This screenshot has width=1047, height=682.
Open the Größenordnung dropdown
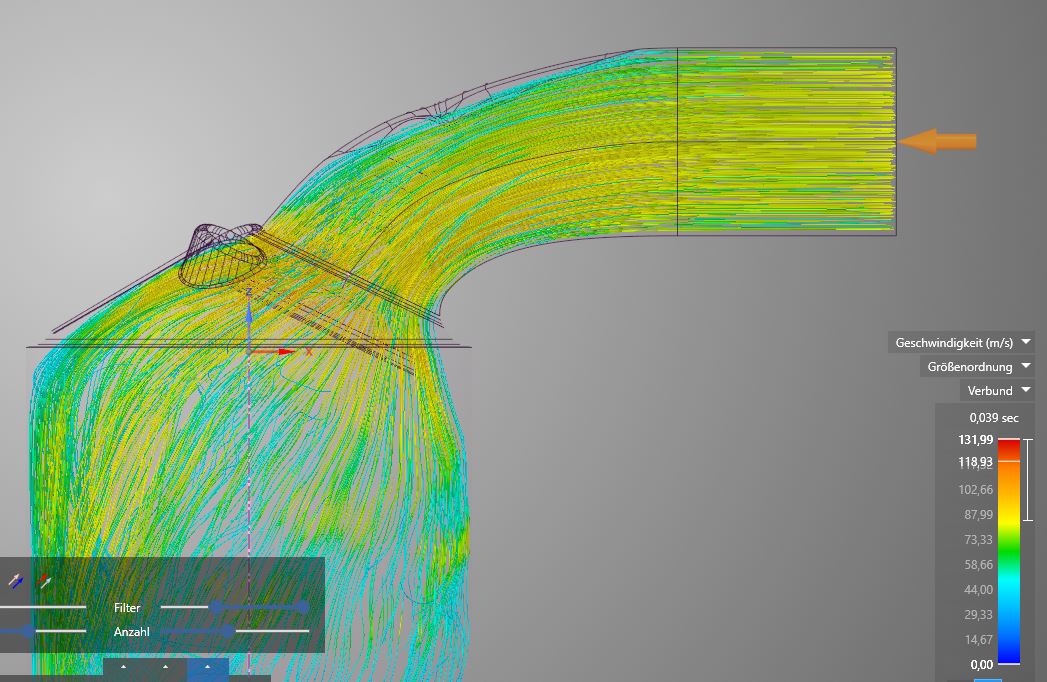click(977, 367)
